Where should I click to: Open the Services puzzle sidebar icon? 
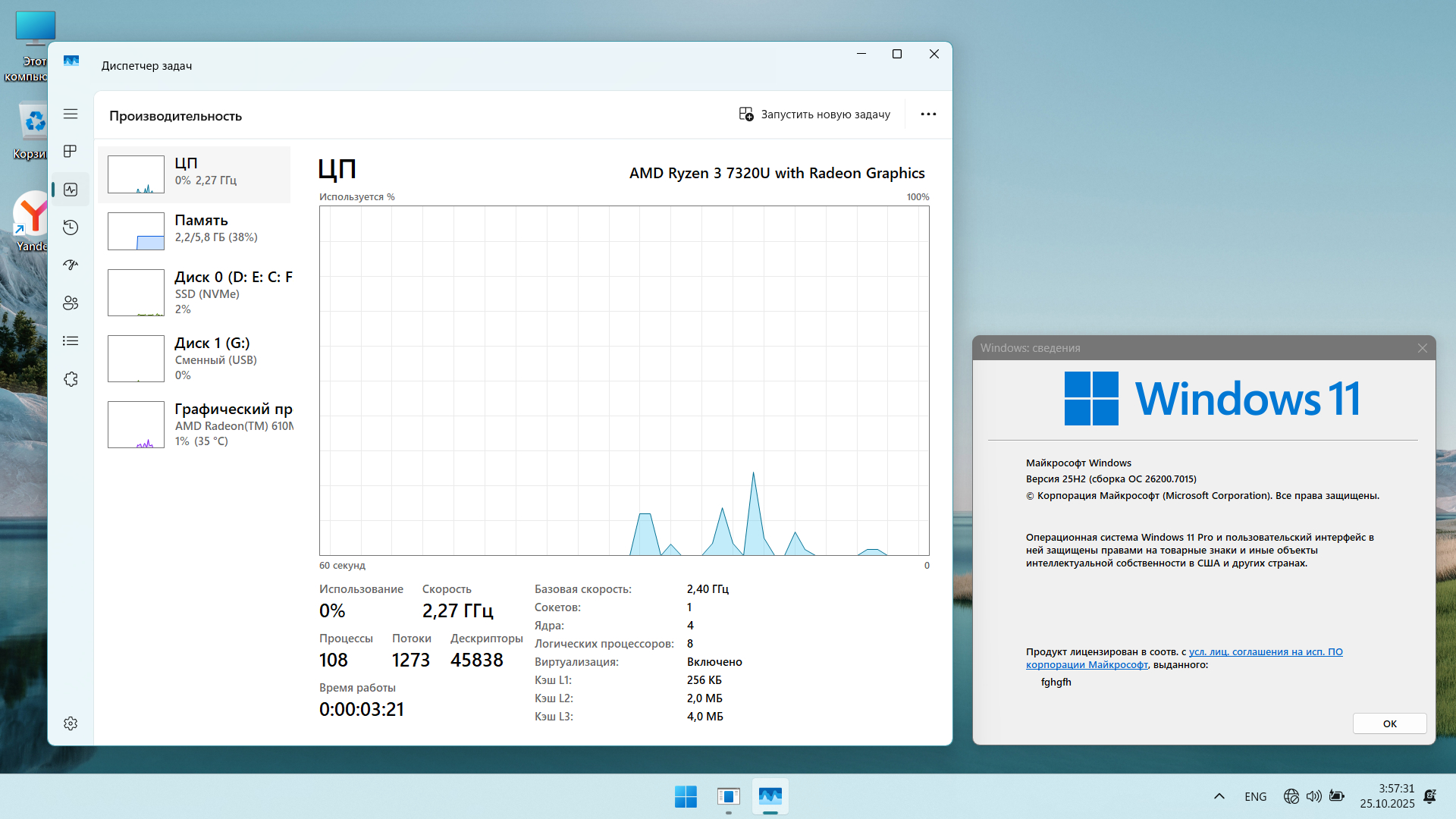pos(71,379)
